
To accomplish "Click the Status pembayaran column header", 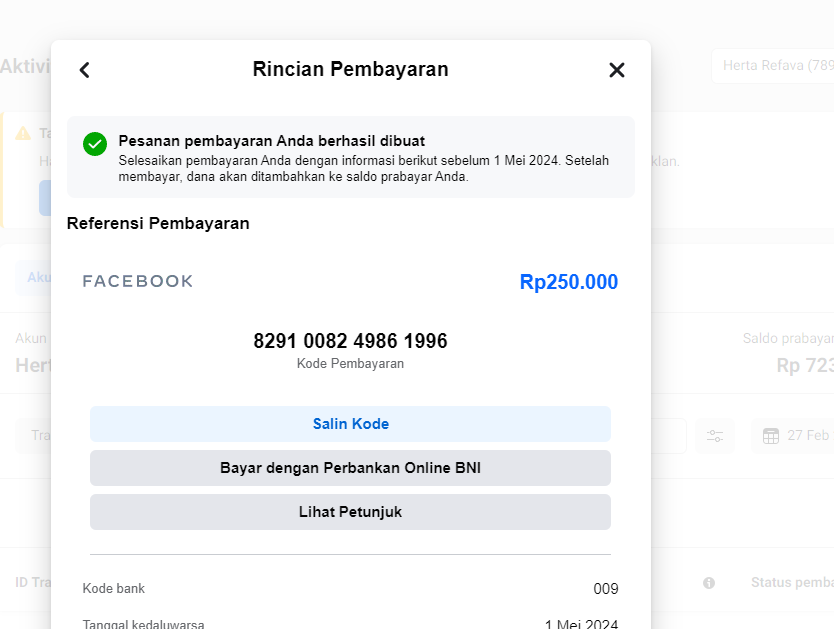I will coord(791,583).
